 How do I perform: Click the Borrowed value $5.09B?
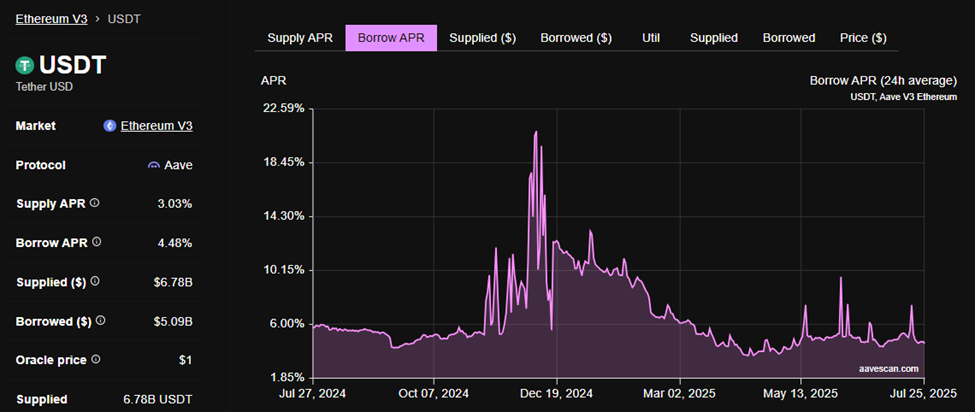[173, 322]
